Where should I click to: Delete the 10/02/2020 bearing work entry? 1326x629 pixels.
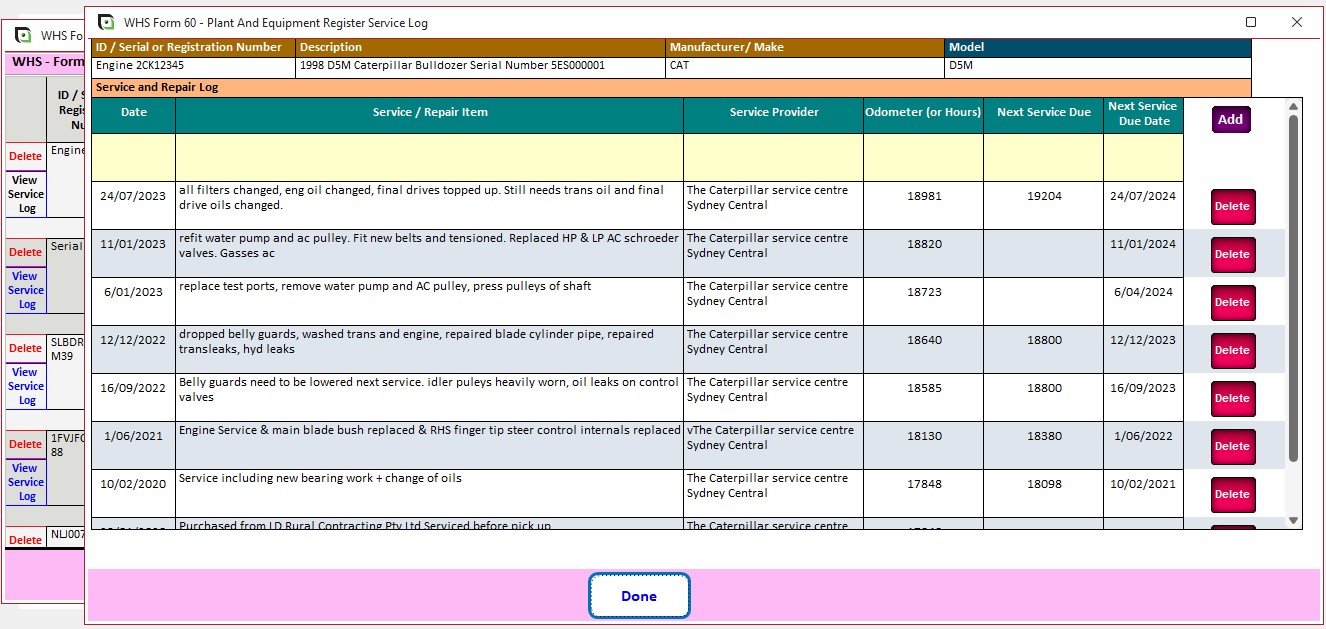pos(1232,494)
